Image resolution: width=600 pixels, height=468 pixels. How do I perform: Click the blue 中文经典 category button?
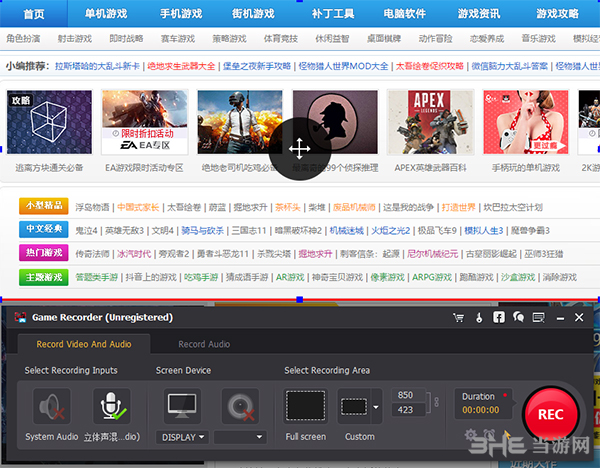pyautogui.click(x=44, y=229)
